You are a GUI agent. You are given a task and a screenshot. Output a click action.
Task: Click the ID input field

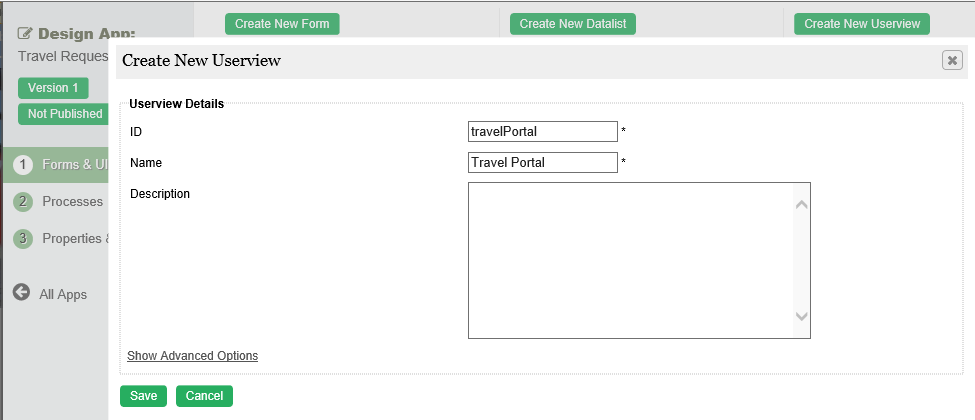click(542, 131)
